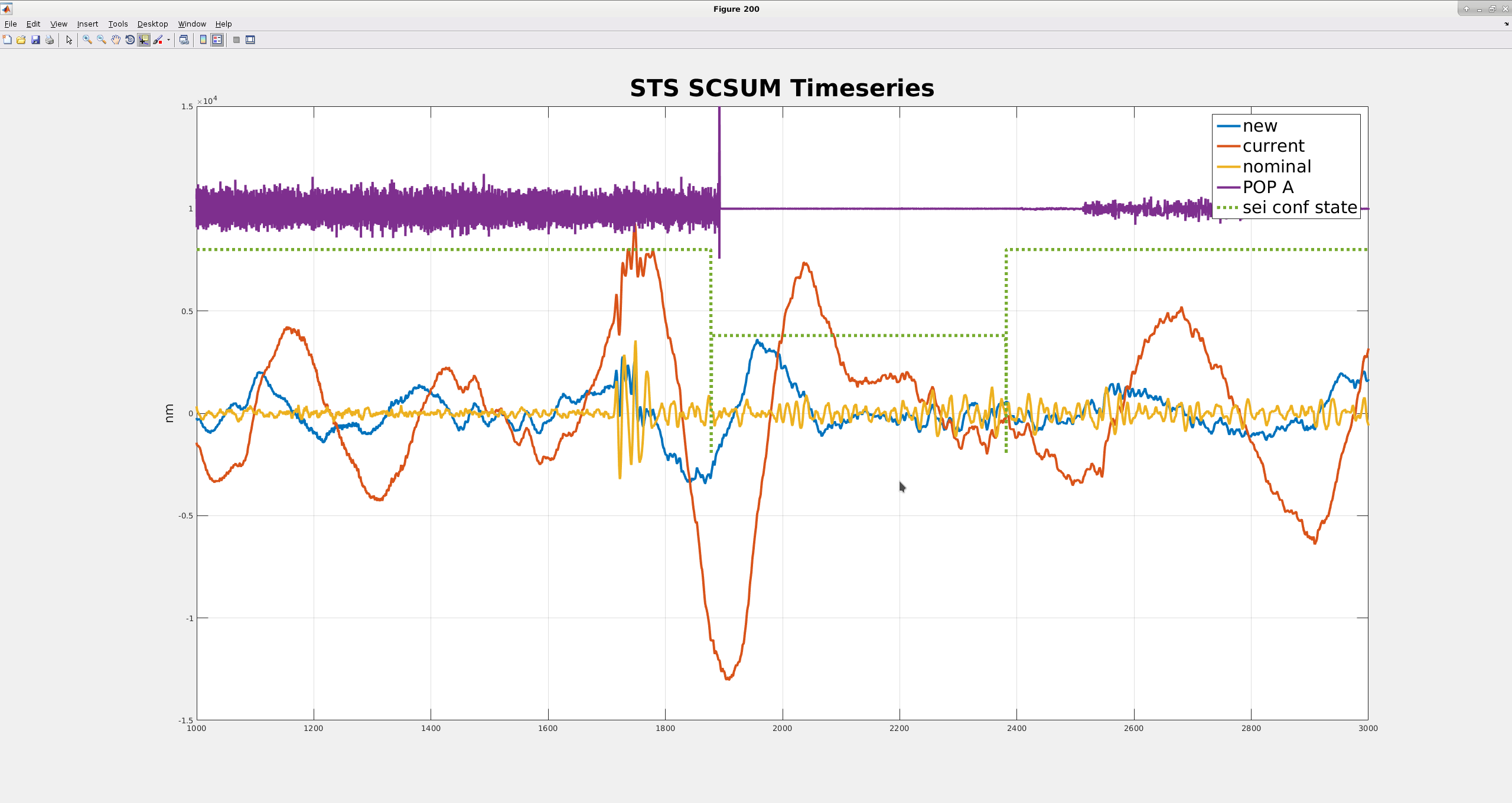Click the 'nm' y-axis label

169,413
